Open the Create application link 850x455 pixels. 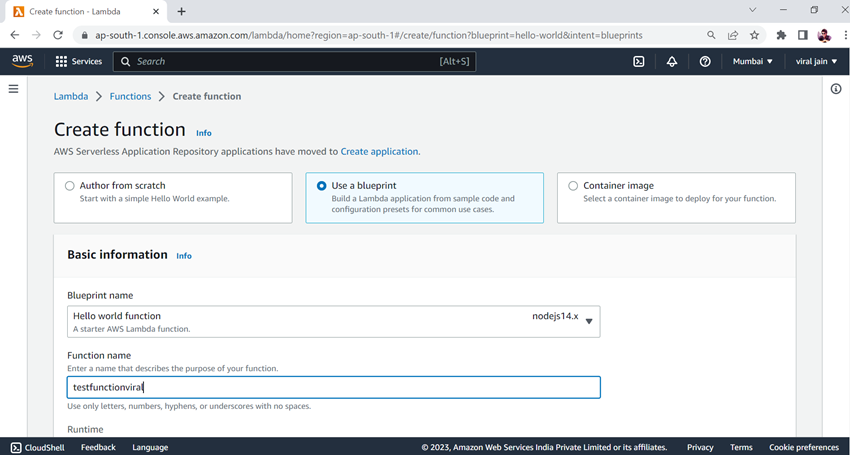click(379, 151)
